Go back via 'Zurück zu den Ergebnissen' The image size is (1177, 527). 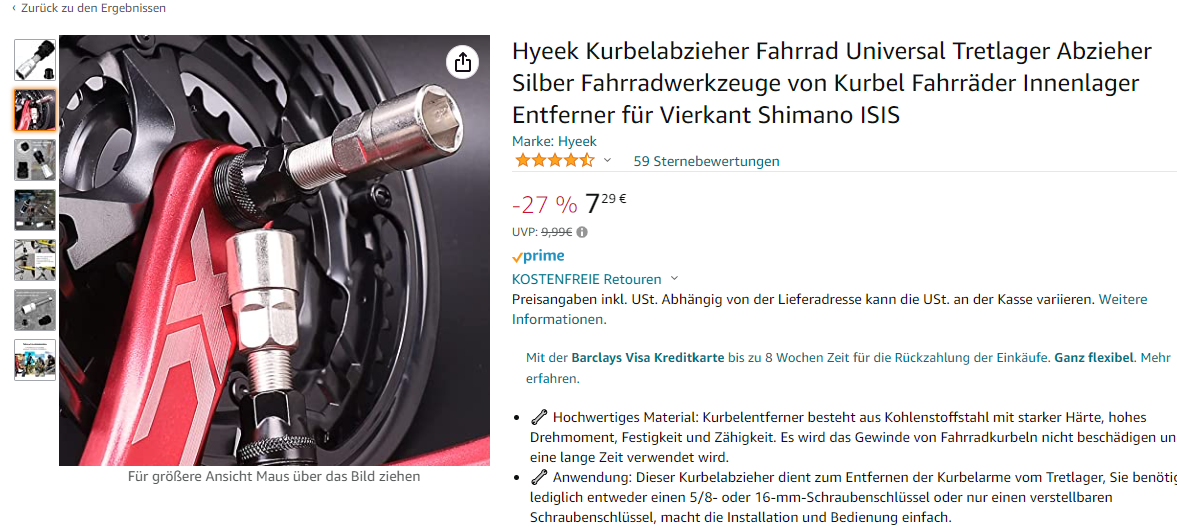[x=89, y=8]
